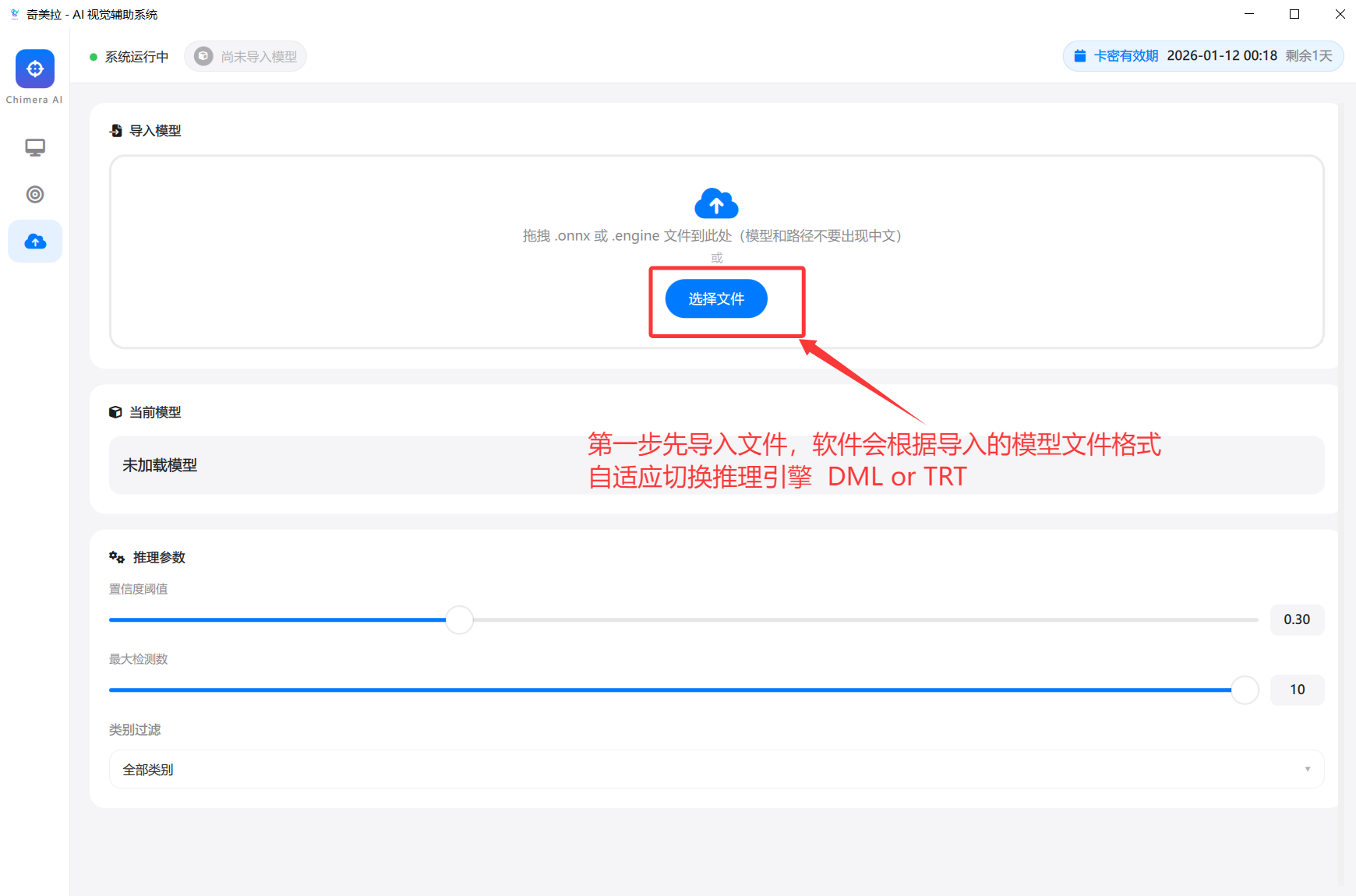Click the confidence value box 0.30

[x=1297, y=619]
